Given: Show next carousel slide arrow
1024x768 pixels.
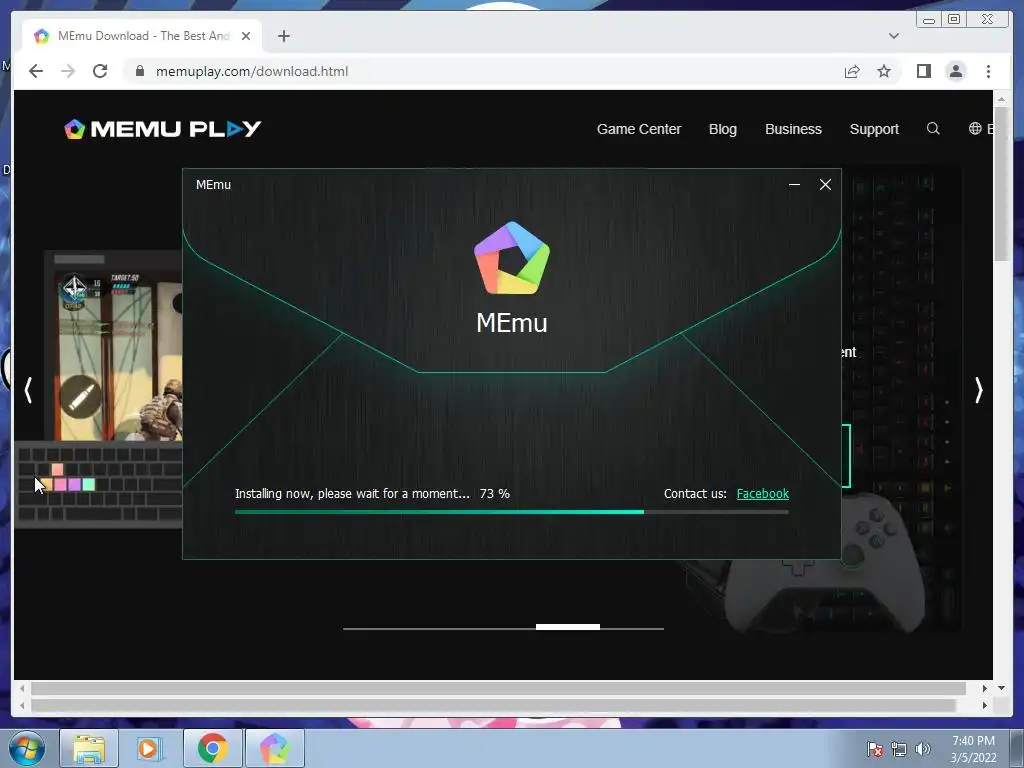Looking at the screenshot, I should click(x=978, y=391).
